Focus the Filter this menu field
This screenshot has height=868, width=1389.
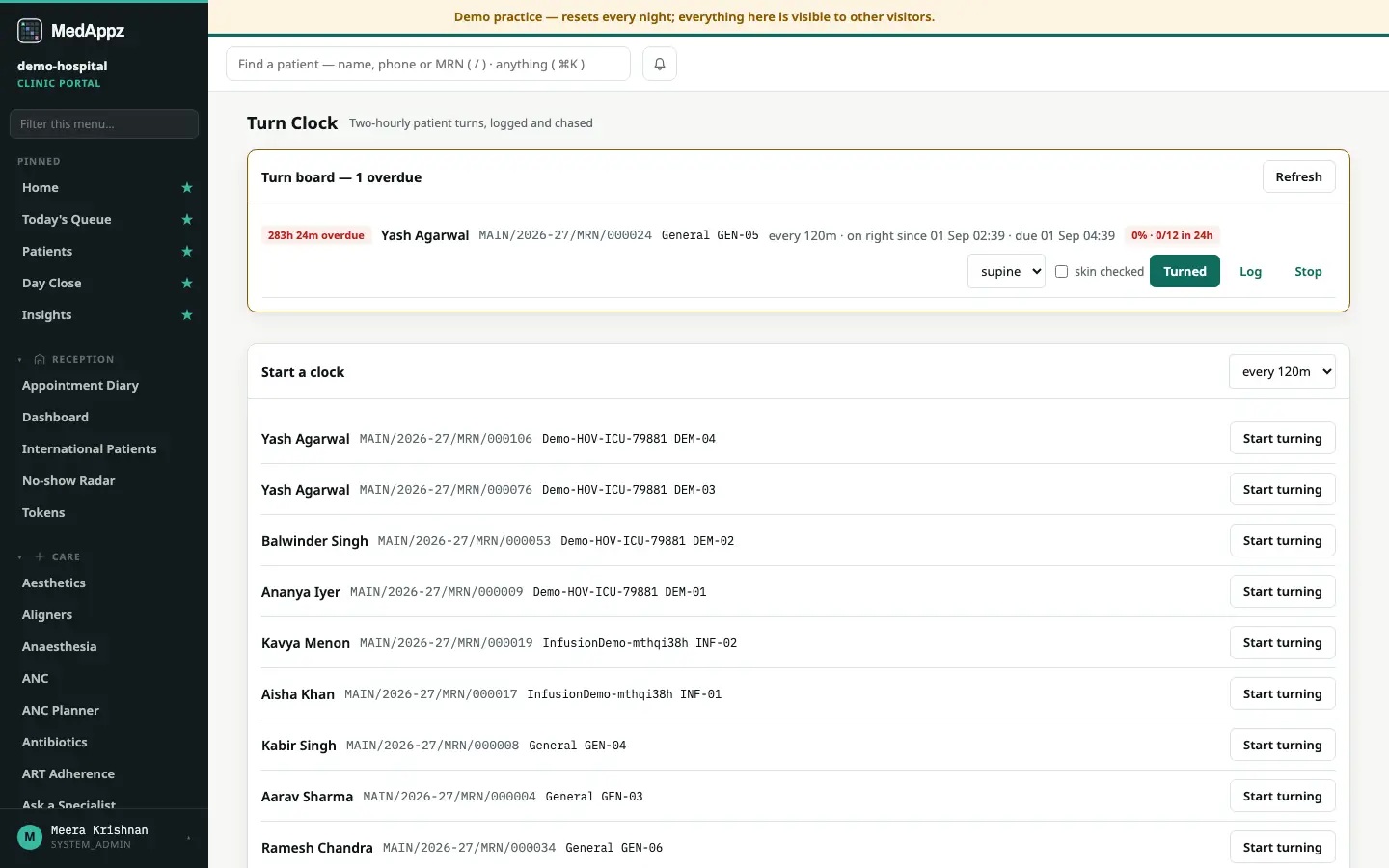coord(104,124)
